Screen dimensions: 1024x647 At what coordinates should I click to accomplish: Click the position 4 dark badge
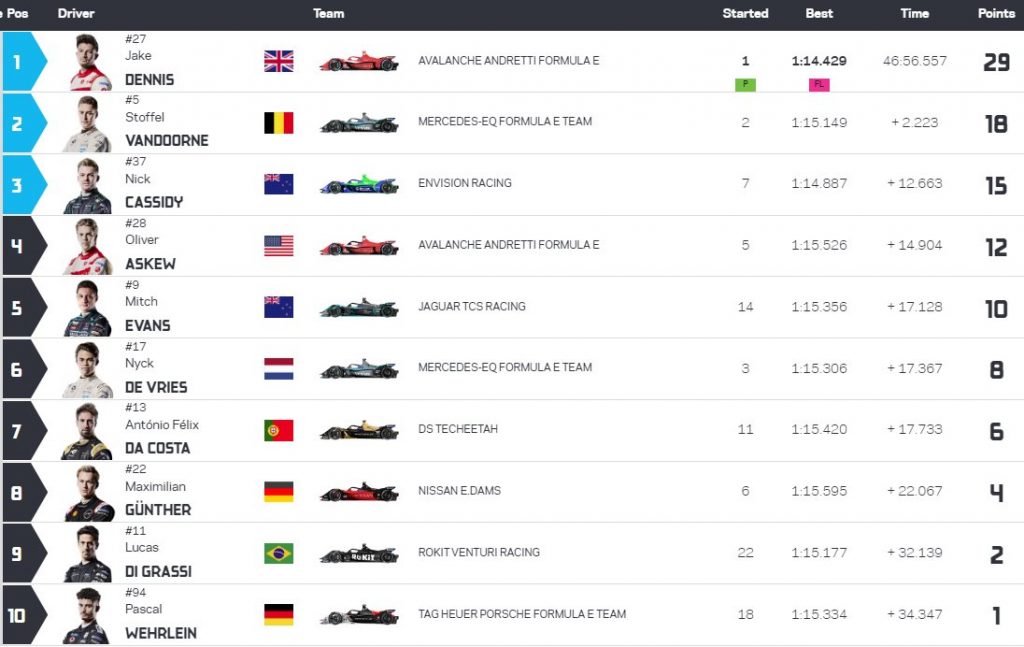tap(24, 246)
